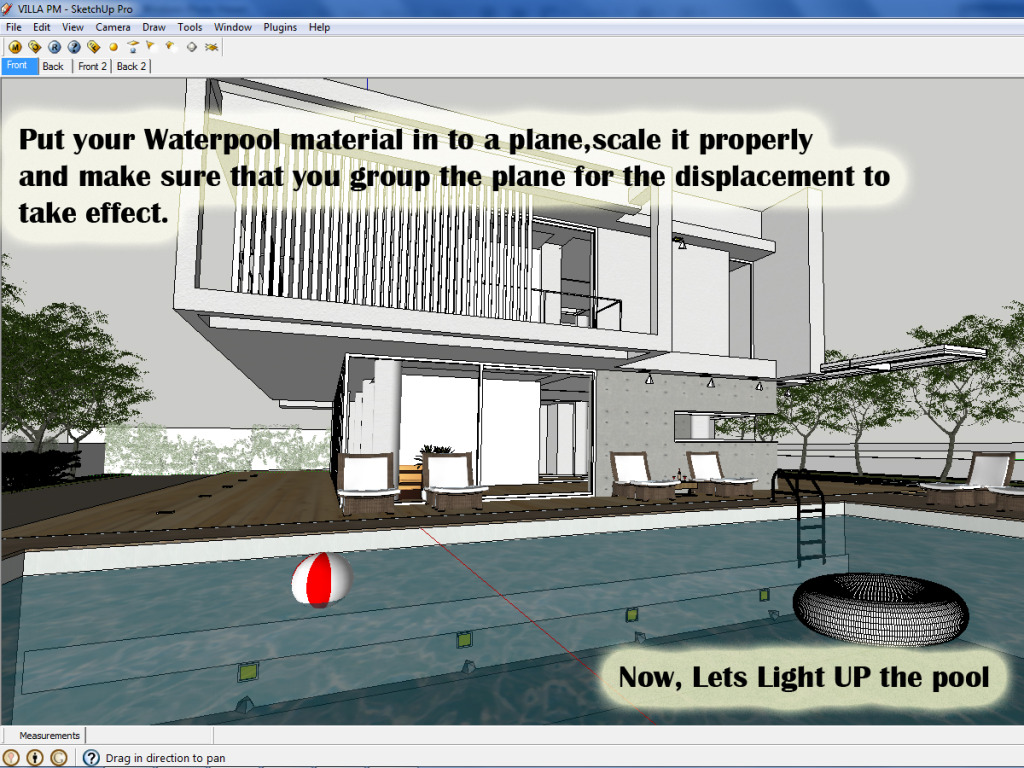
Task: Switch to the Front 2 scene tab
Action: (x=92, y=65)
